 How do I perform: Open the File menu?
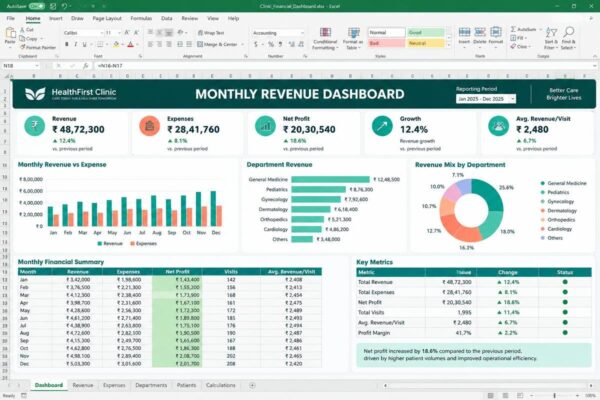pos(10,18)
